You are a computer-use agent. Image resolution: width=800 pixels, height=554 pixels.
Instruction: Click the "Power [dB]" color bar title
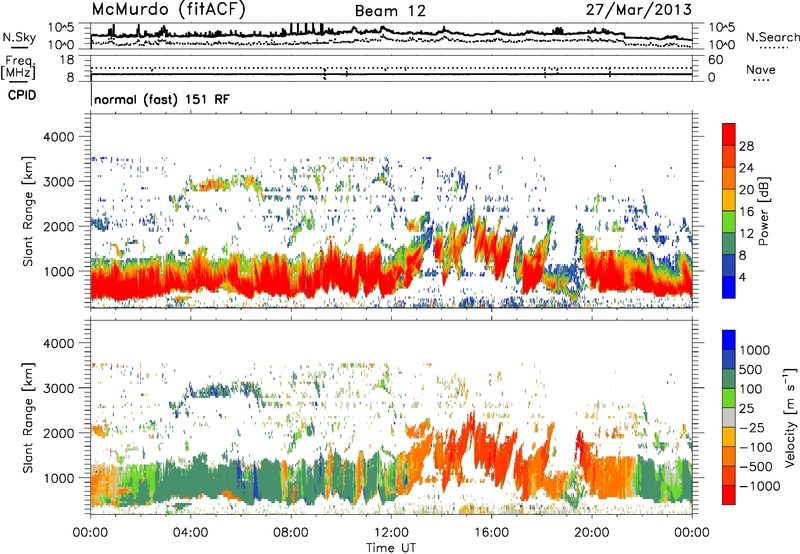pos(764,211)
